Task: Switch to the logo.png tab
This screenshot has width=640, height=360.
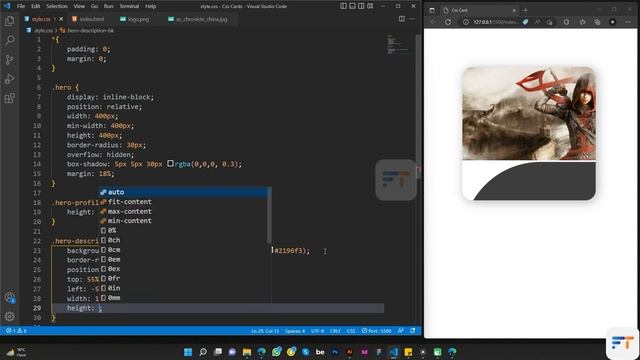Action: (135, 19)
